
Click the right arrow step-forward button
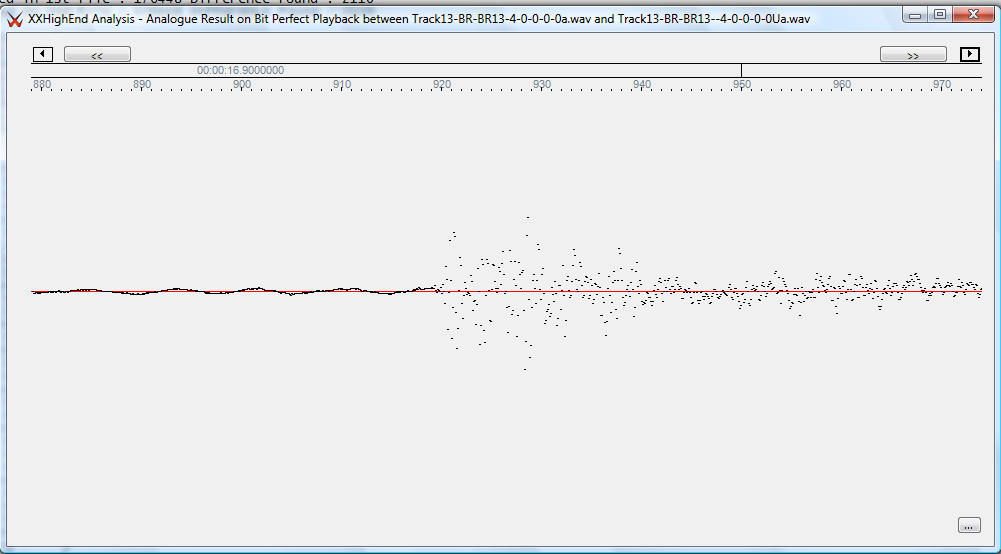(x=970, y=54)
